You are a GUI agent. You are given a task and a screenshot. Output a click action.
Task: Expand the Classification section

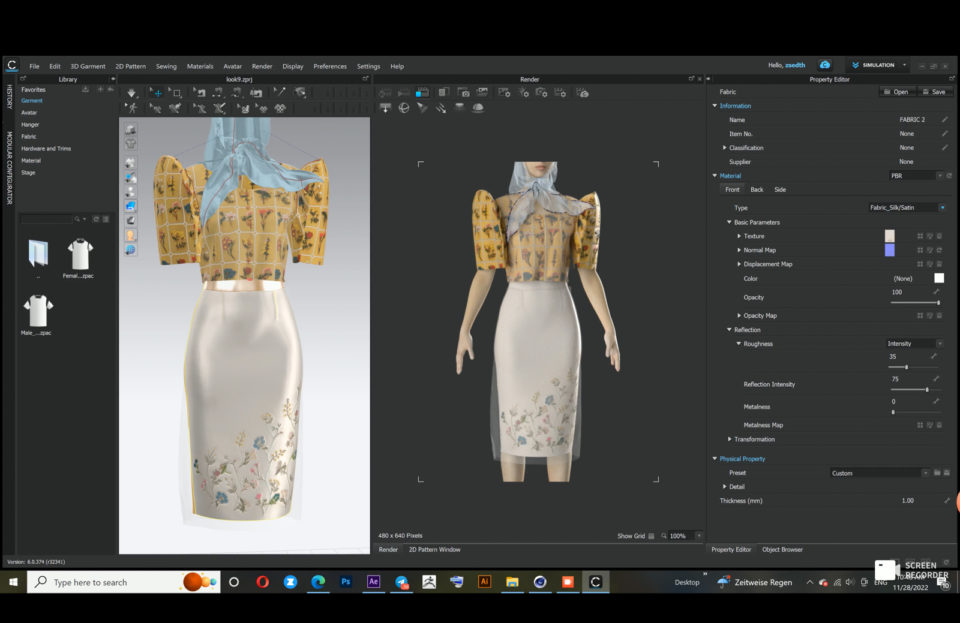coord(724,148)
